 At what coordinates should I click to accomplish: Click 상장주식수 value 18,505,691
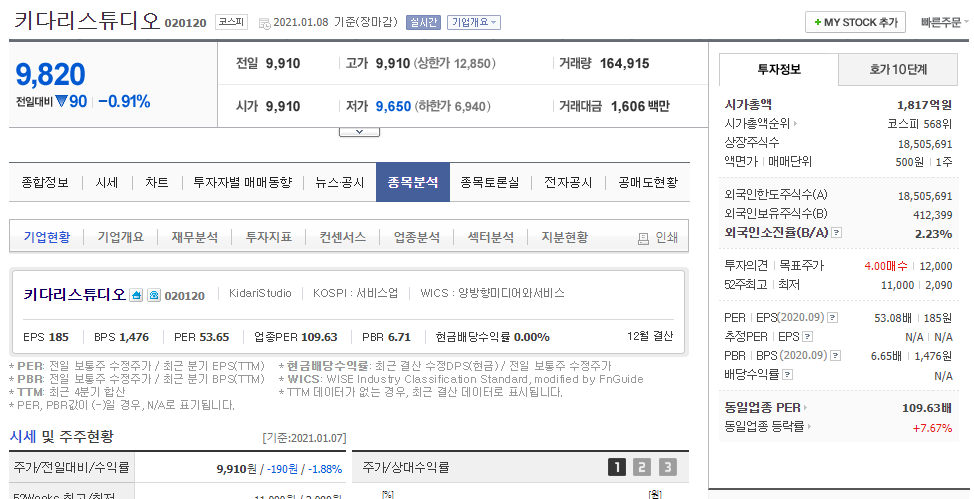(925, 144)
